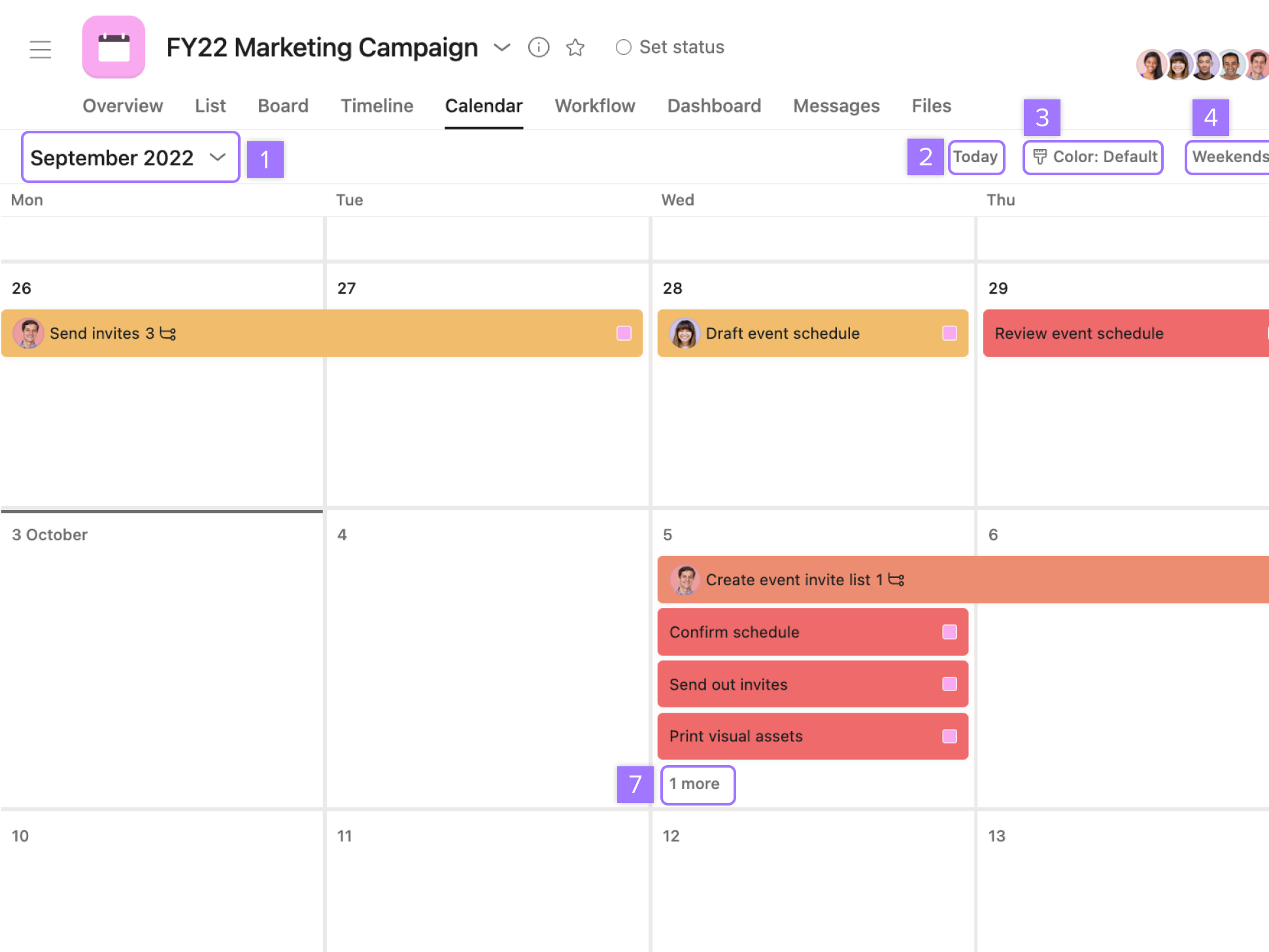Click the pink calendar project icon
The height and width of the screenshot is (952, 1269).
[x=114, y=47]
